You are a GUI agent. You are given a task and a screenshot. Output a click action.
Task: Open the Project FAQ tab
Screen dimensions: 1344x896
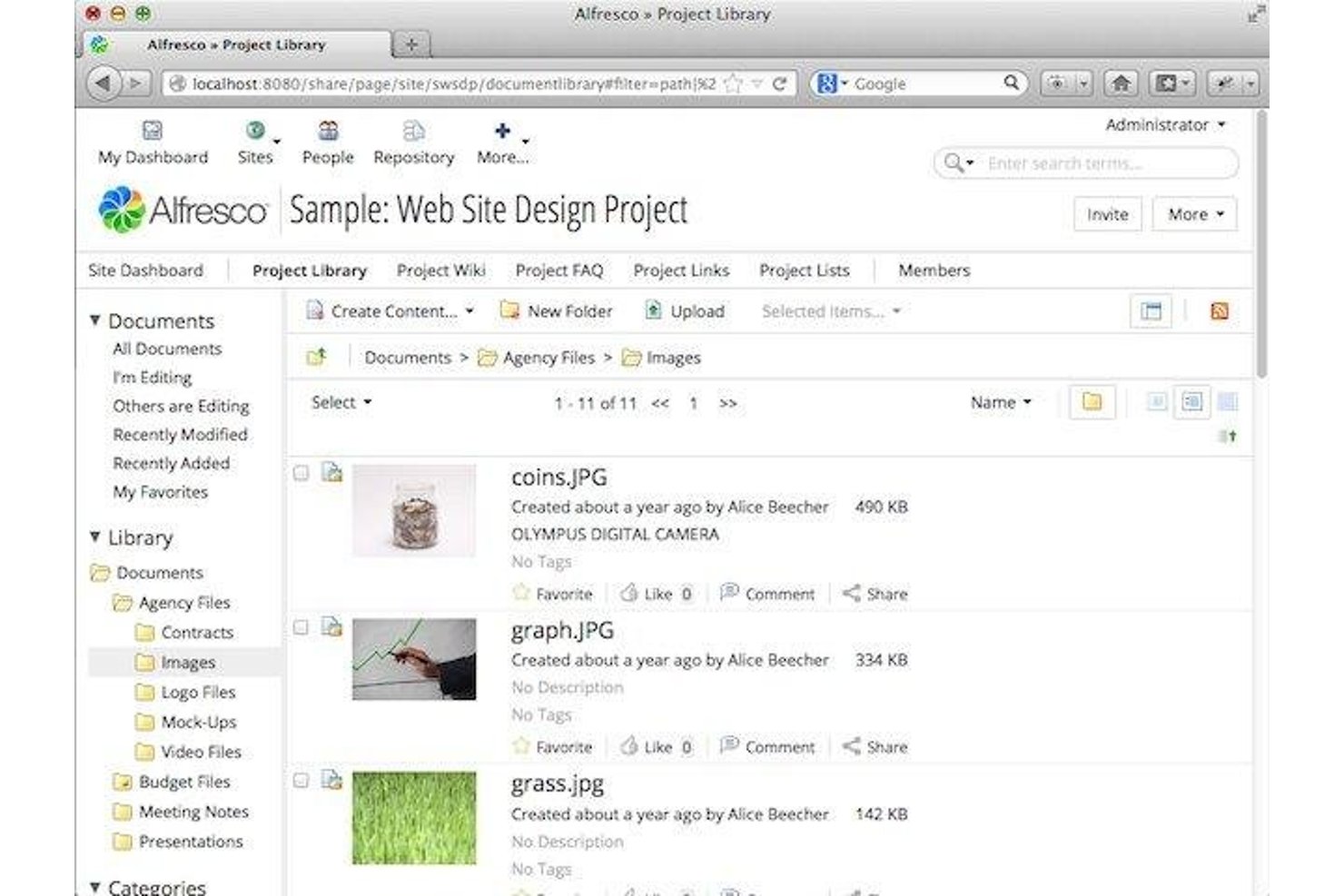tap(559, 271)
